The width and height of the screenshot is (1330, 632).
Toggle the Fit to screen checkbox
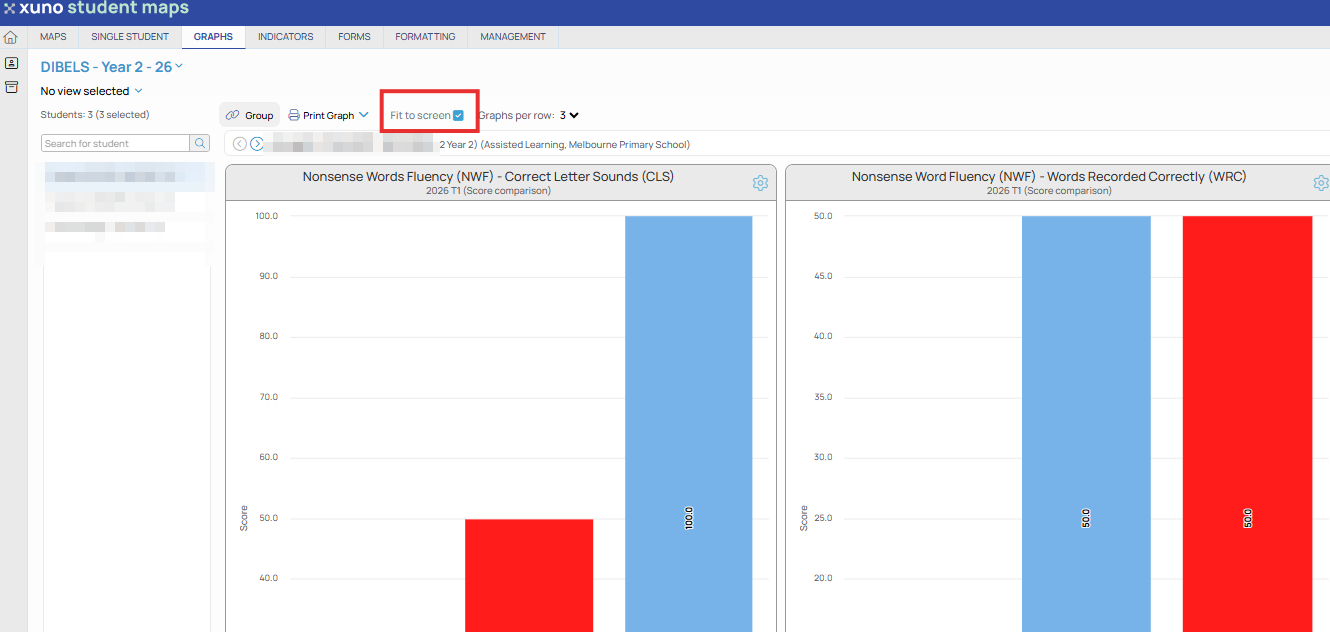(x=458, y=115)
